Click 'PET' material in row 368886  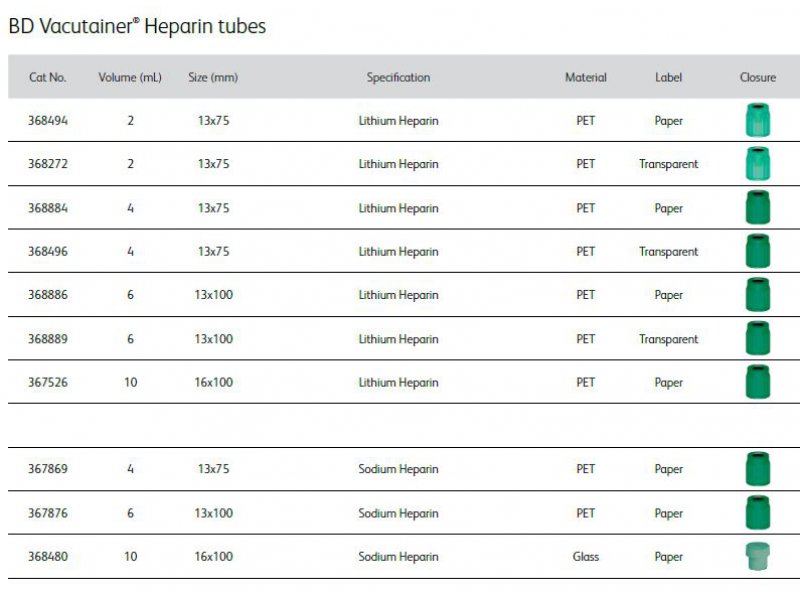[x=586, y=295]
